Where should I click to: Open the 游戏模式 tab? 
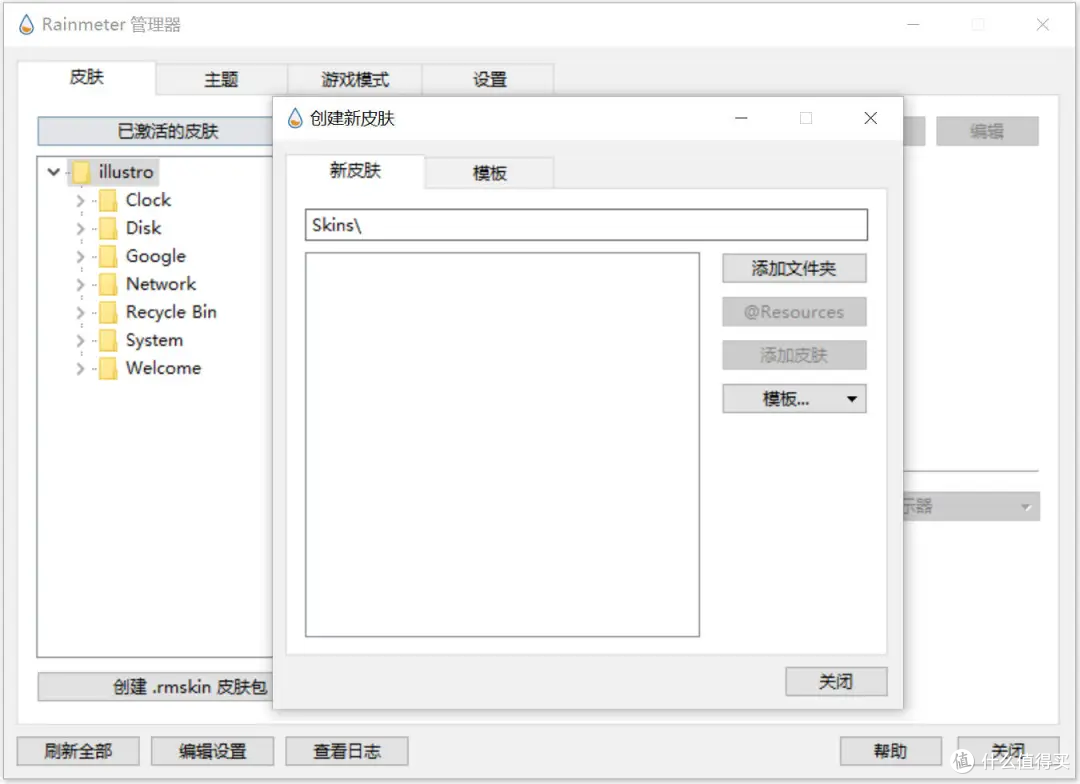pyautogui.click(x=355, y=79)
